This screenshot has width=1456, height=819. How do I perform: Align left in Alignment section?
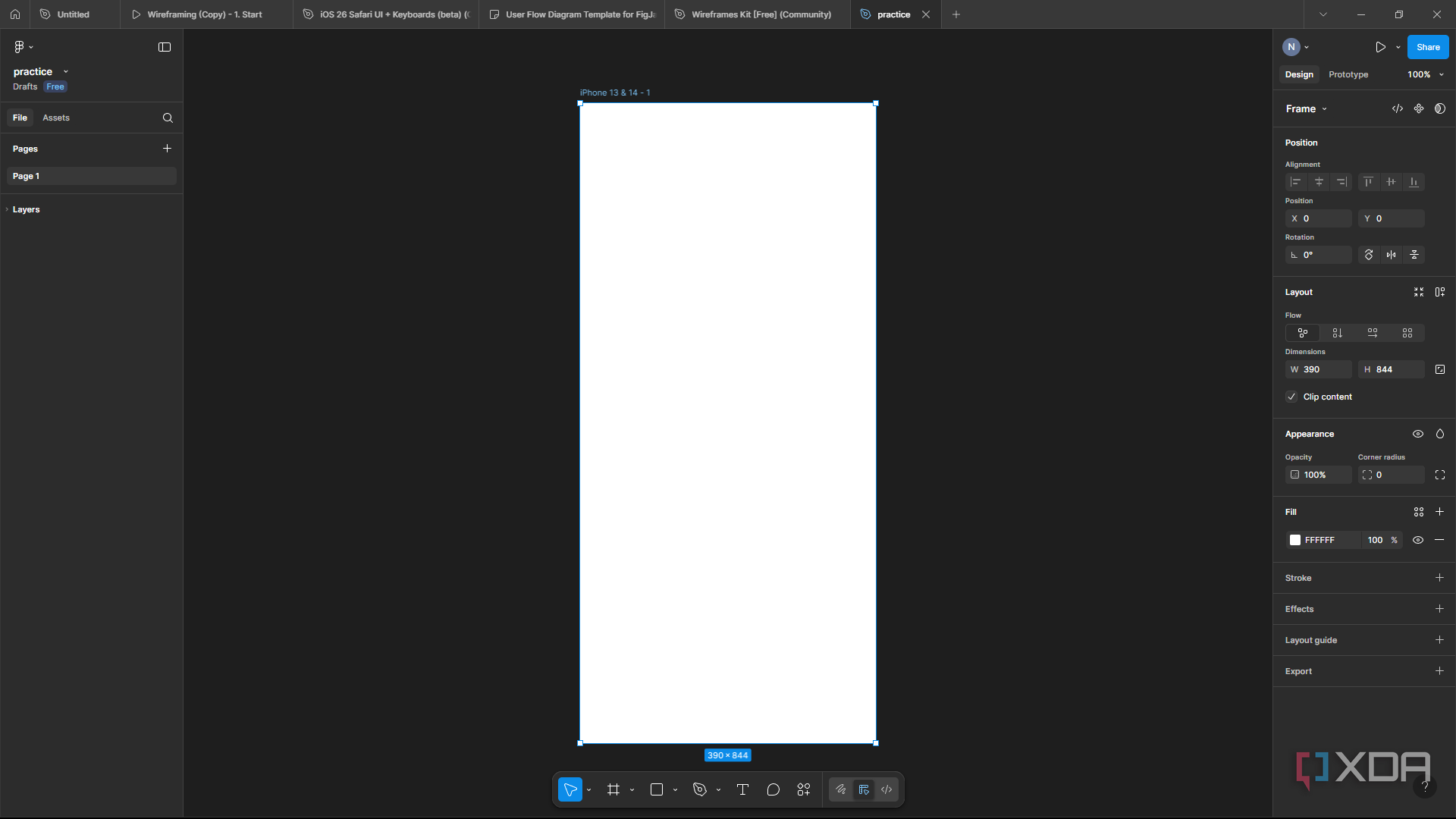pos(1296,182)
